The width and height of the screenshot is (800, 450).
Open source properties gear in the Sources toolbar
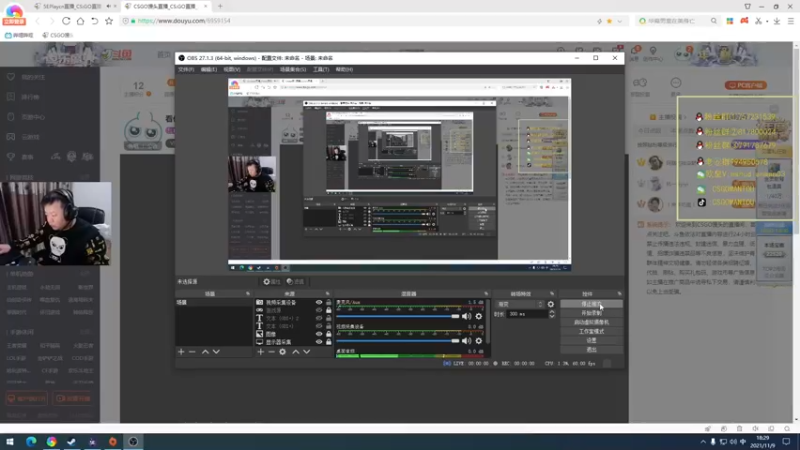click(x=283, y=352)
